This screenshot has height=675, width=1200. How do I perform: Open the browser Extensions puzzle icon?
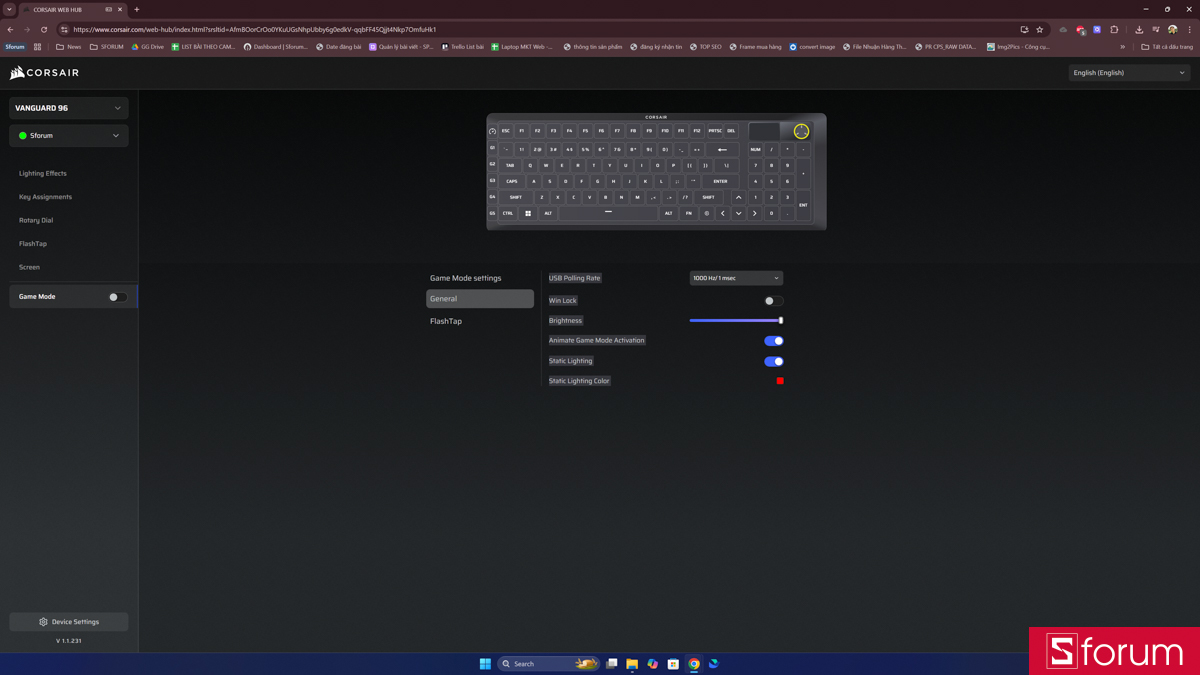pos(1114,30)
